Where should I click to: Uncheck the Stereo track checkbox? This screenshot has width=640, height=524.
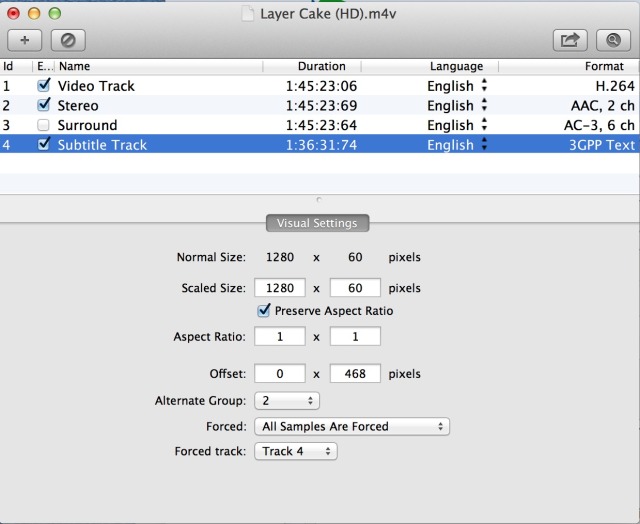pyautogui.click(x=43, y=105)
